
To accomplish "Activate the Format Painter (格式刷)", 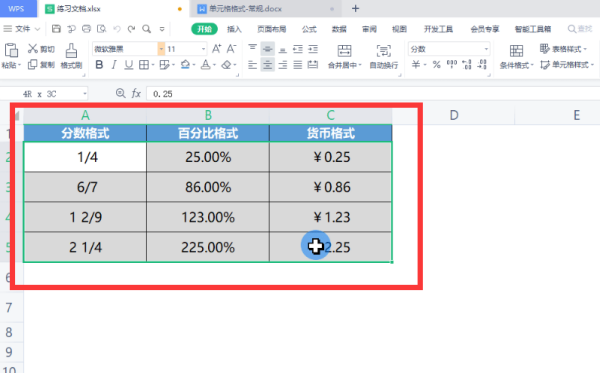I will tap(71, 56).
